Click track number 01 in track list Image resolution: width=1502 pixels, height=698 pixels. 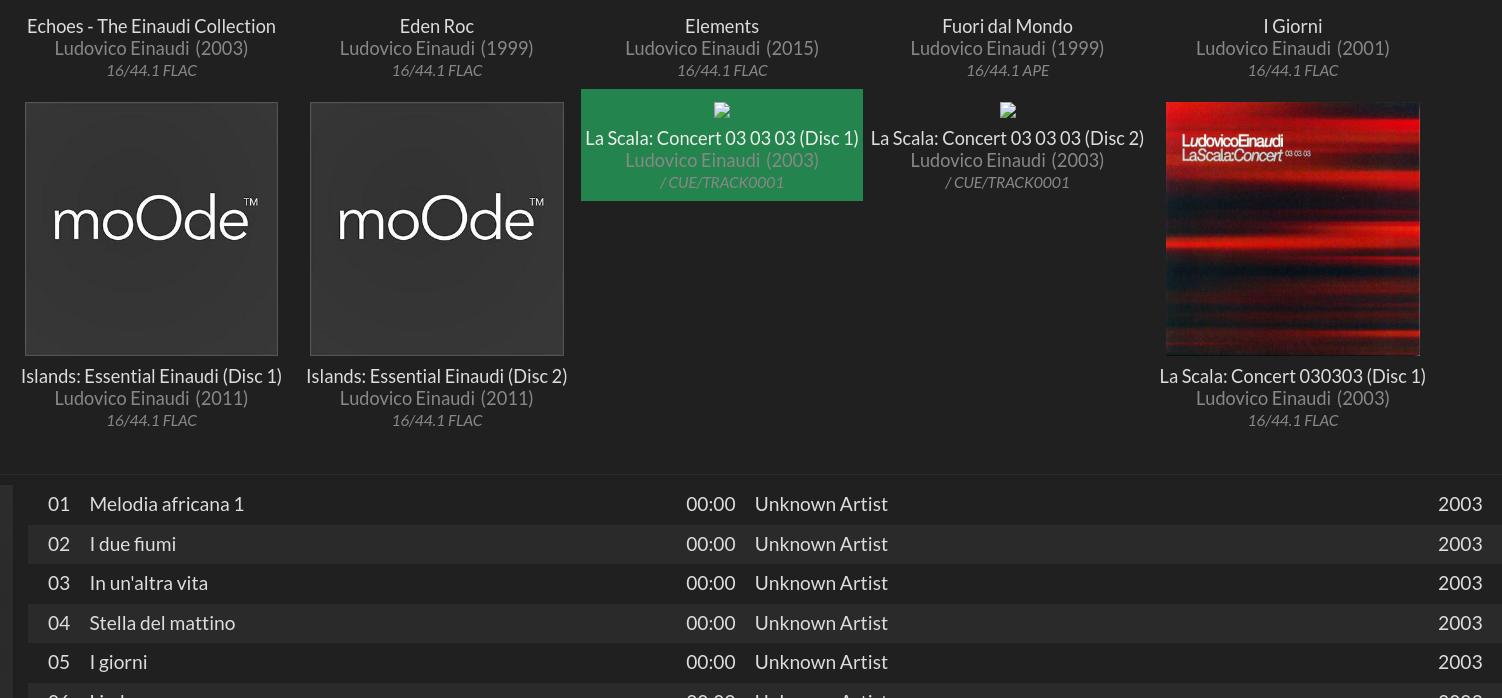point(59,504)
